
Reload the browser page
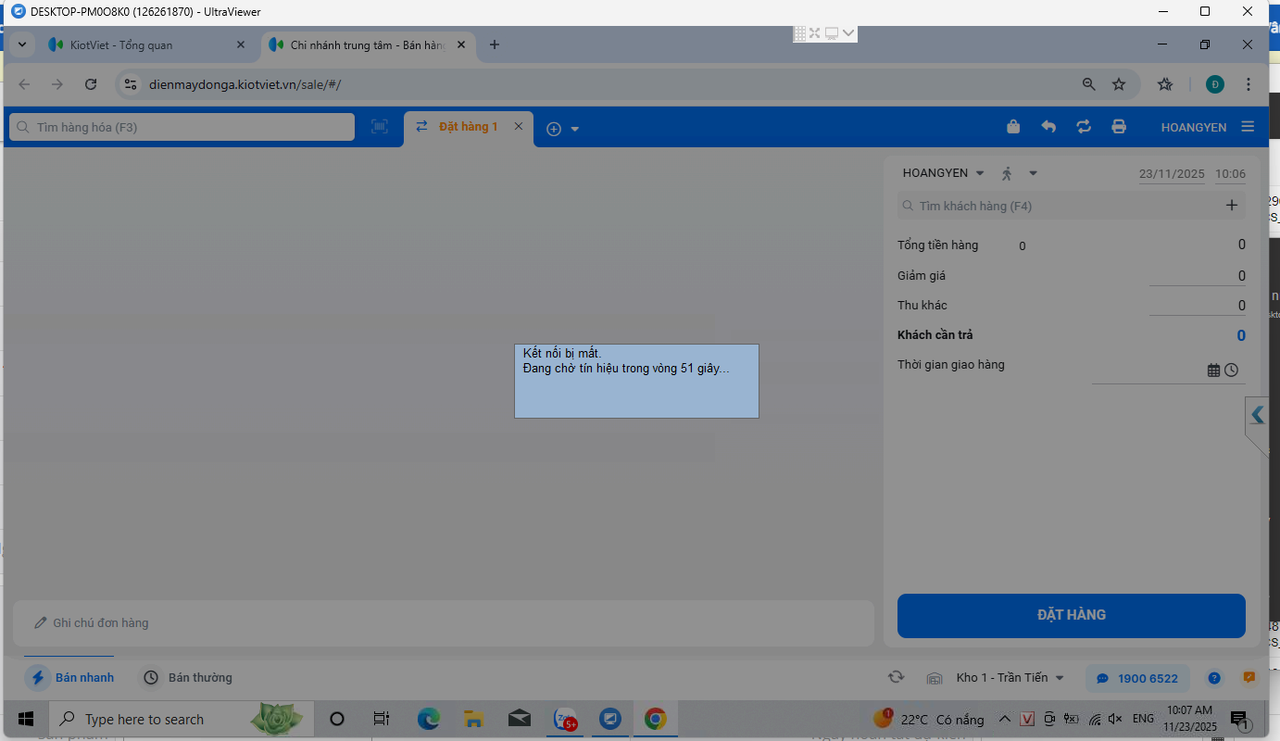click(91, 85)
